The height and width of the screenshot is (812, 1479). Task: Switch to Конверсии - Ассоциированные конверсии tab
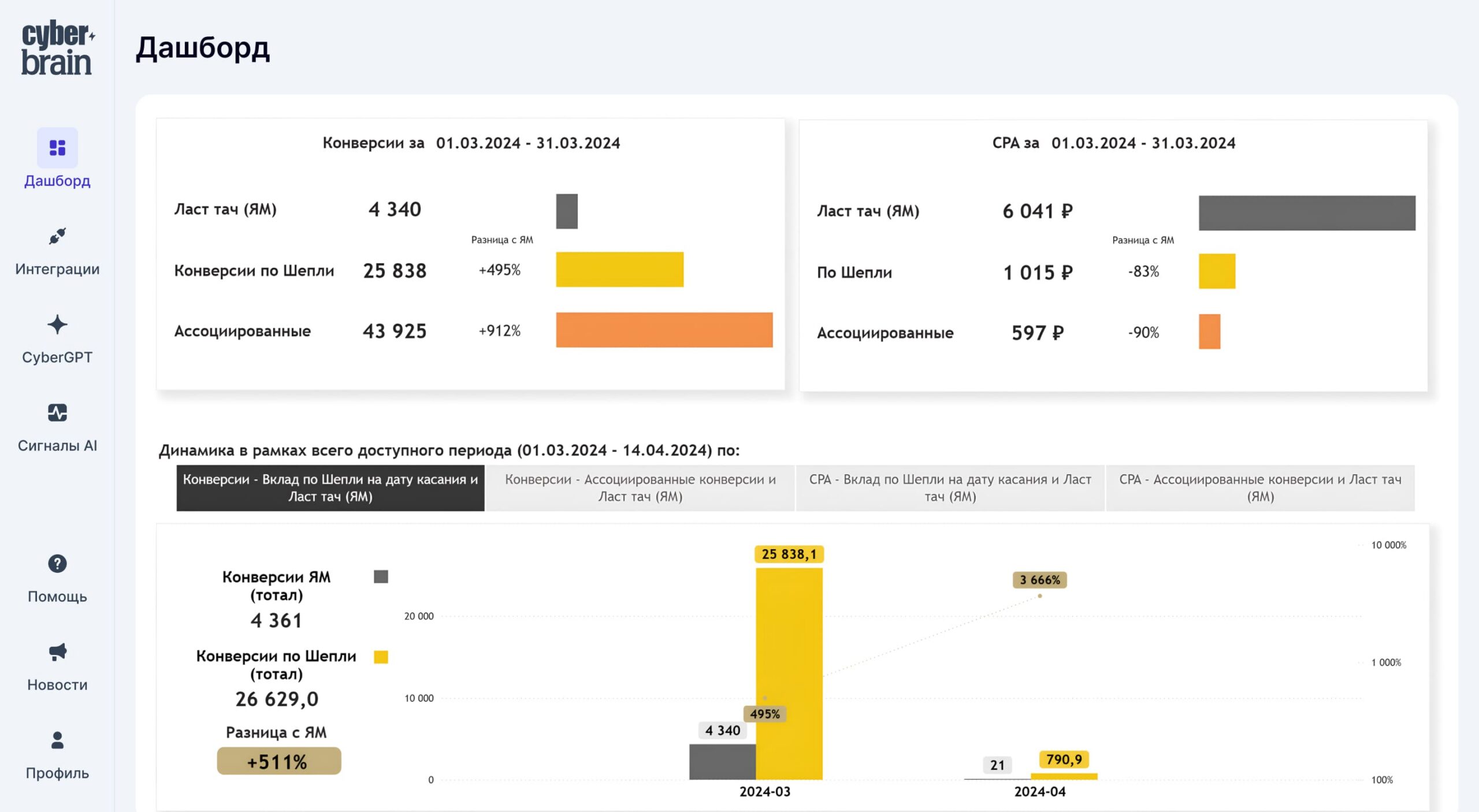[640, 488]
